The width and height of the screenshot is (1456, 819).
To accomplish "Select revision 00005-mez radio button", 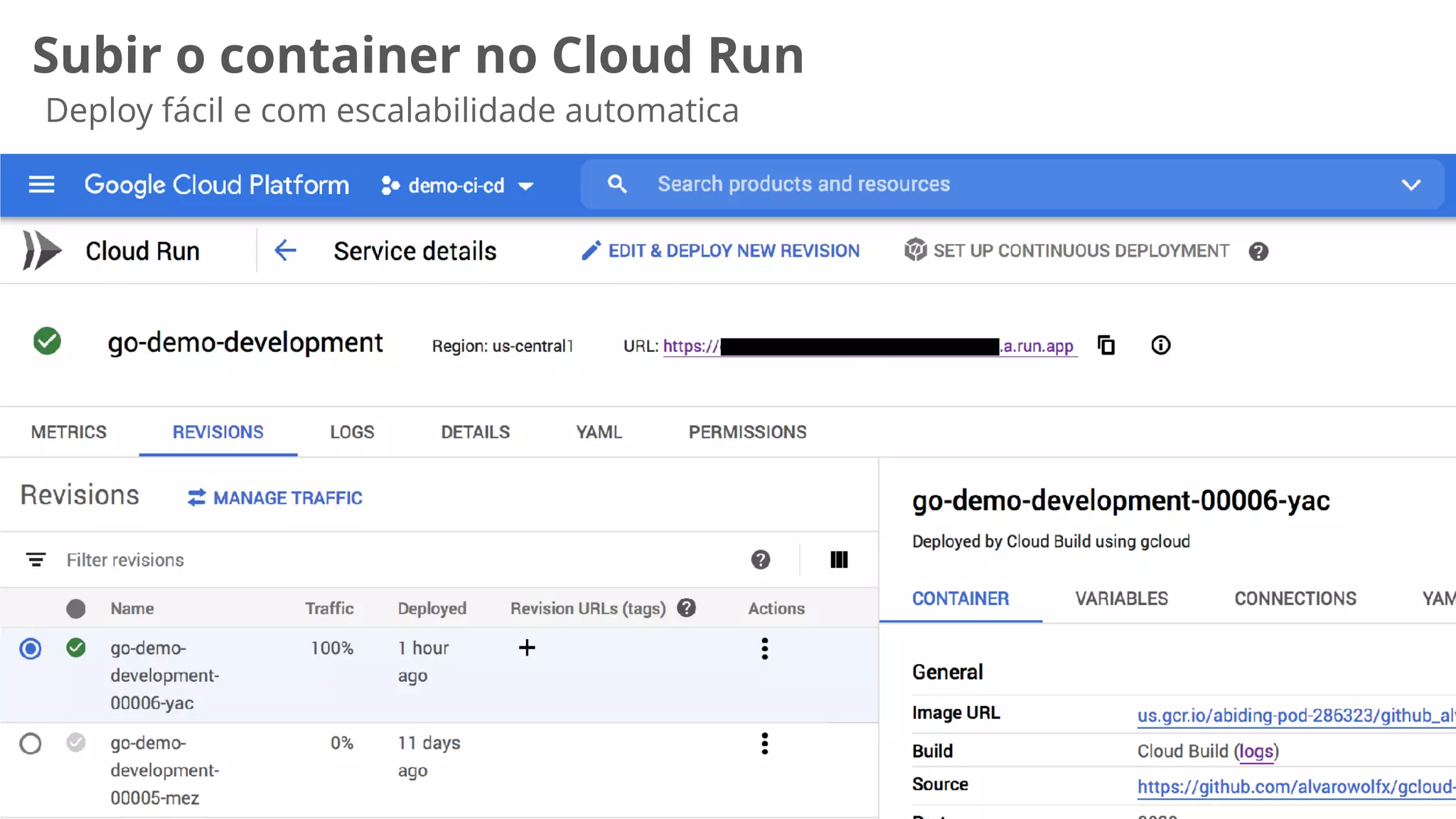I will 31,744.
